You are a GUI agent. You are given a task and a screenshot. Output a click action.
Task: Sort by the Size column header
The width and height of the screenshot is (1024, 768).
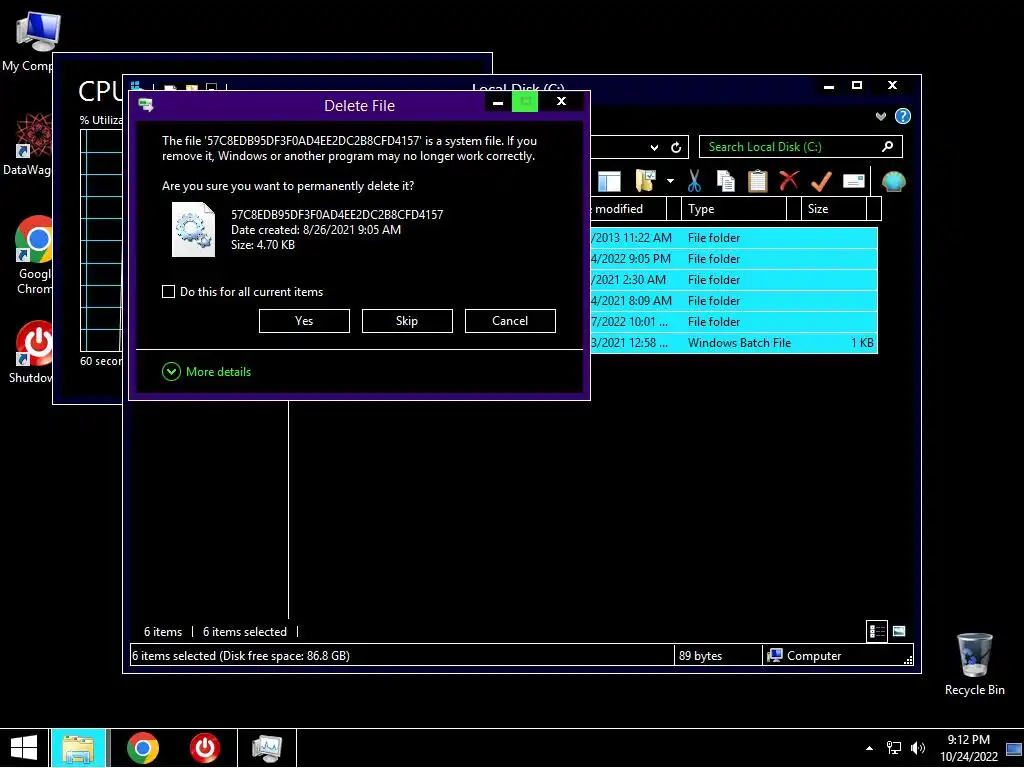(x=834, y=209)
